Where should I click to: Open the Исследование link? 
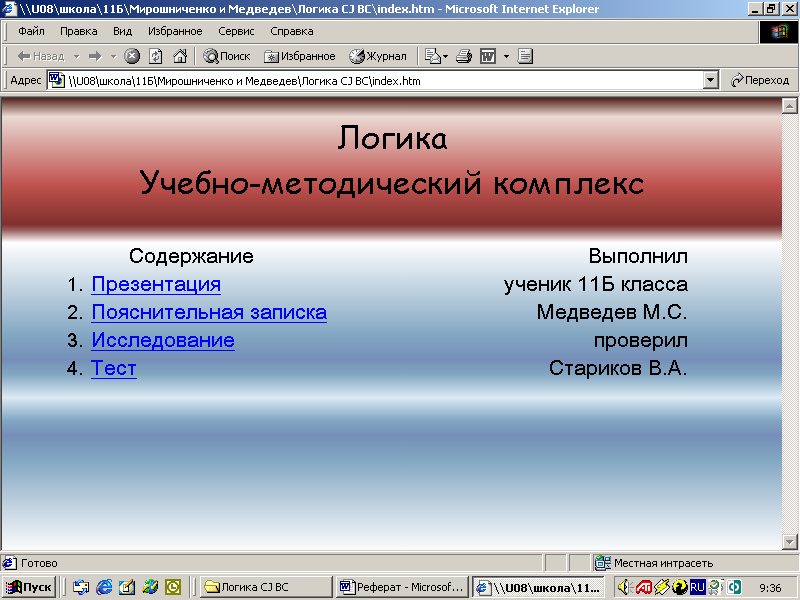(163, 340)
